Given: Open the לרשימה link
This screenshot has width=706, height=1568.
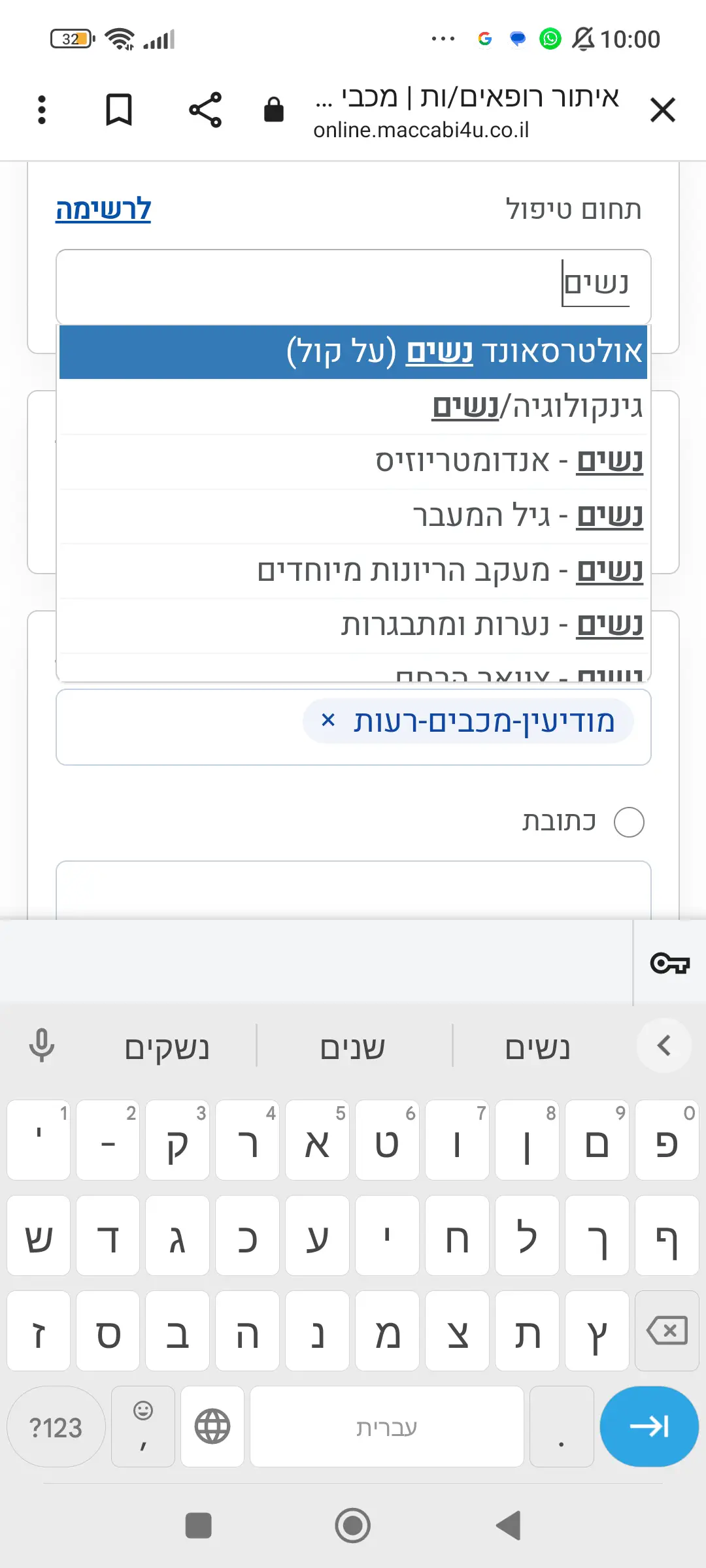Looking at the screenshot, I should pos(103,210).
